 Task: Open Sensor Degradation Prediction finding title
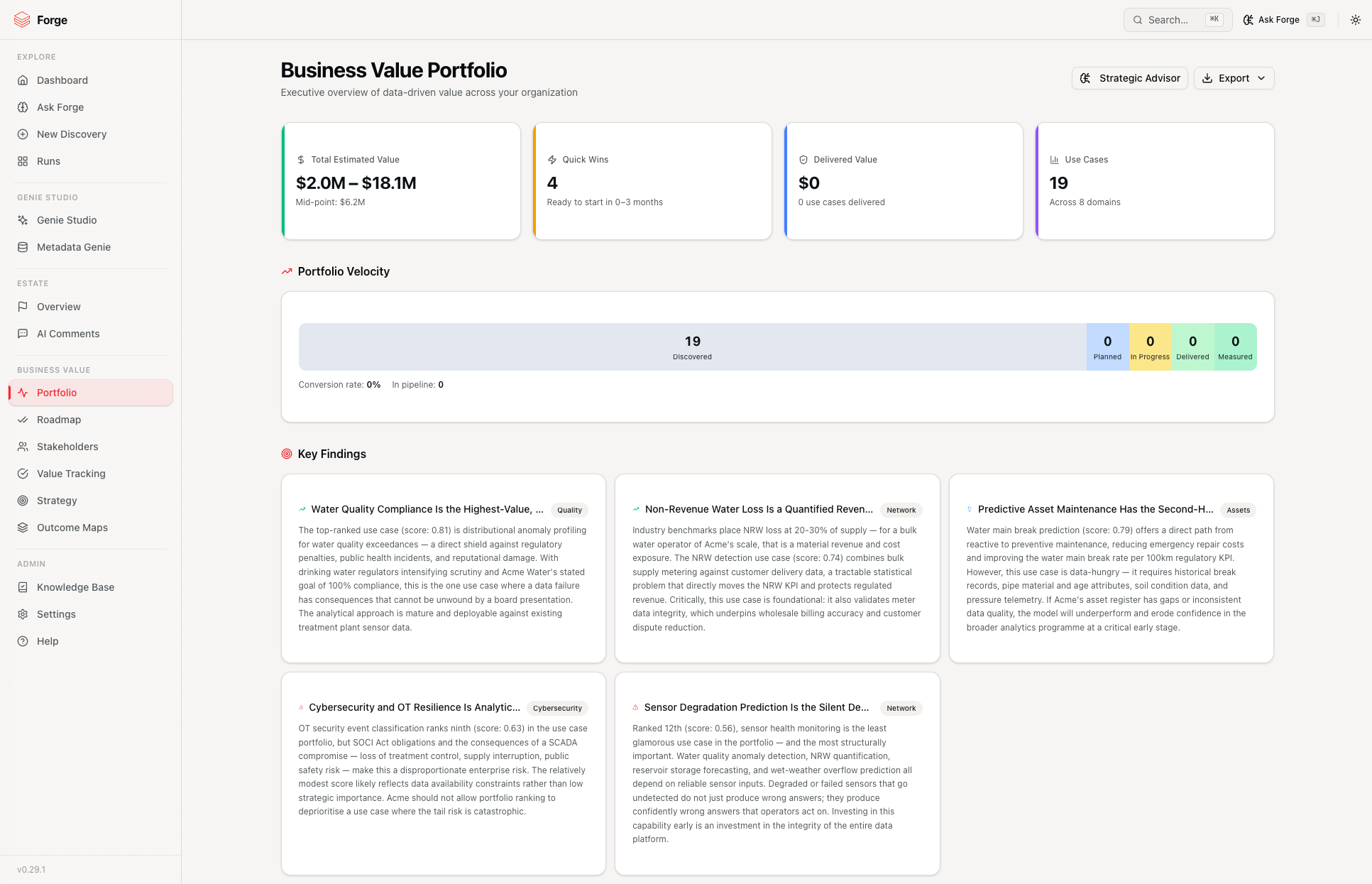[757, 707]
